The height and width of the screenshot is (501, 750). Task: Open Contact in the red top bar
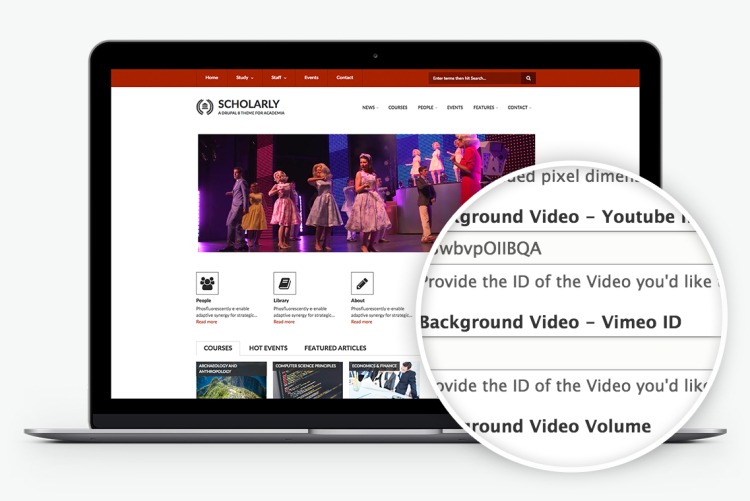344,78
